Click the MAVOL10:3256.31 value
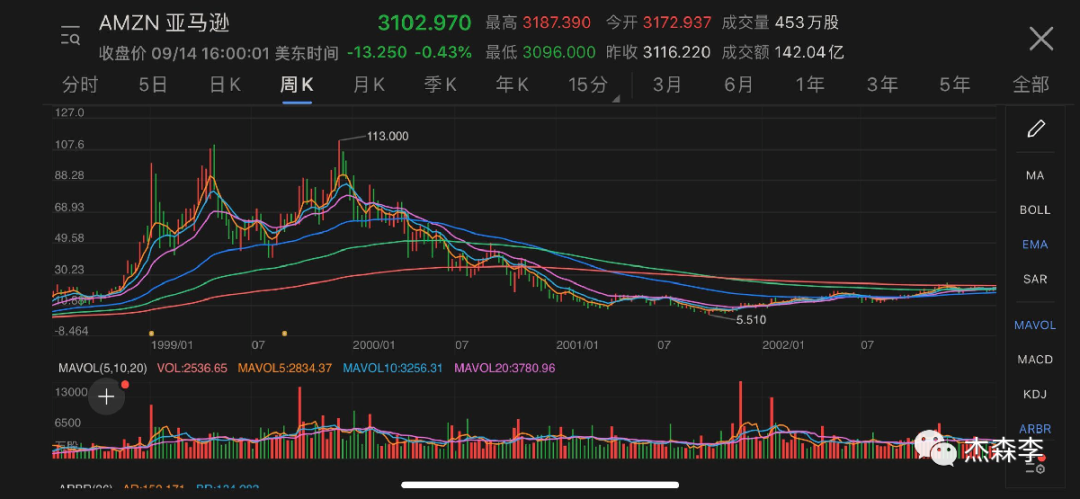 click(393, 369)
